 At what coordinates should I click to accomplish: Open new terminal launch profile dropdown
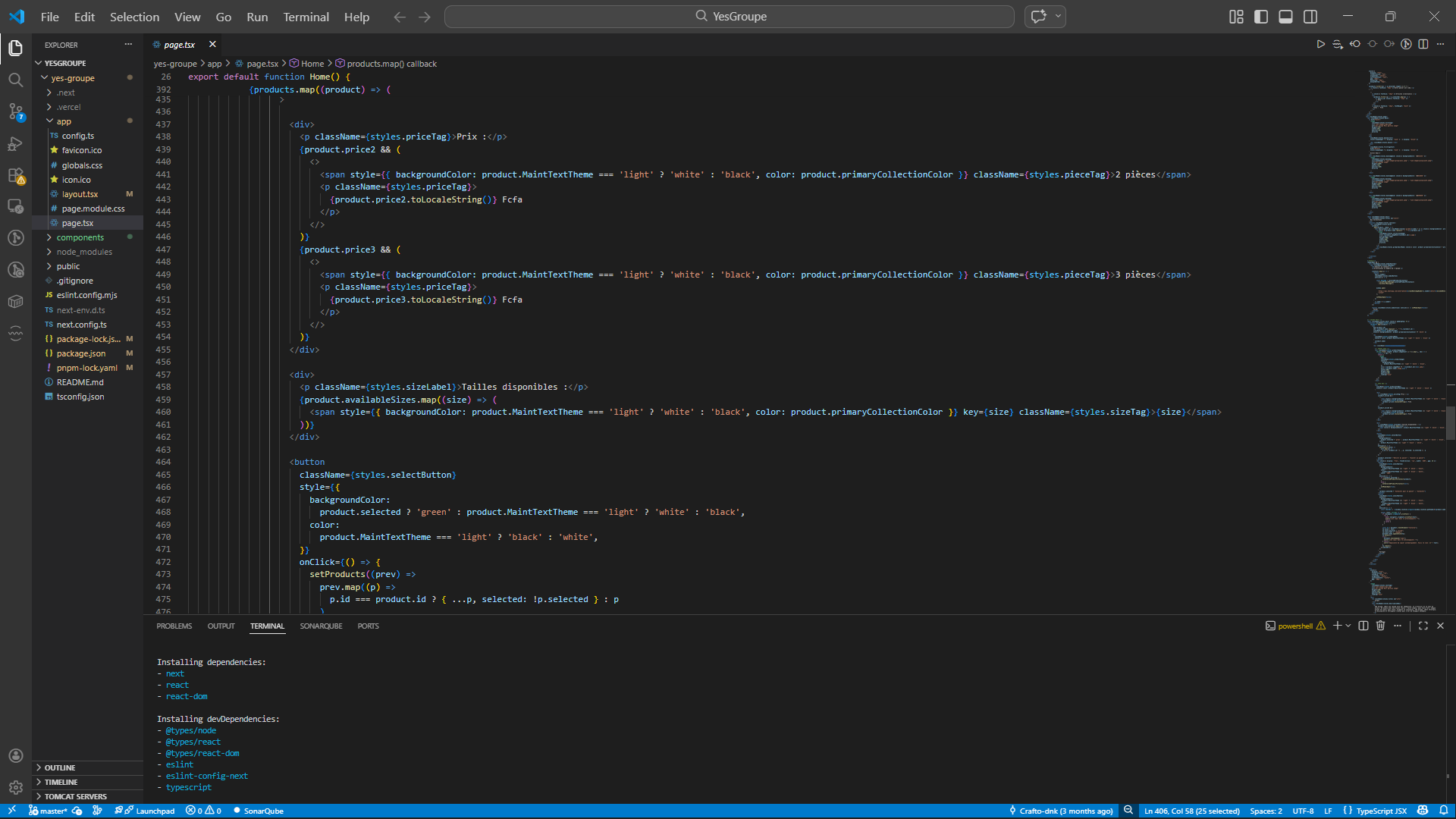tap(1348, 626)
